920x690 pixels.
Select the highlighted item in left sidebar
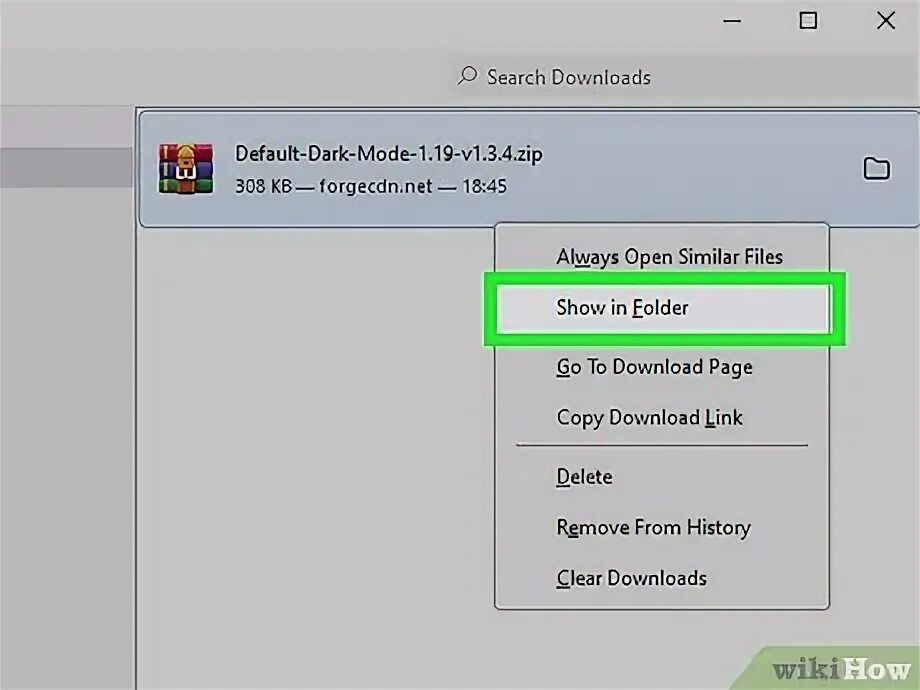66,168
